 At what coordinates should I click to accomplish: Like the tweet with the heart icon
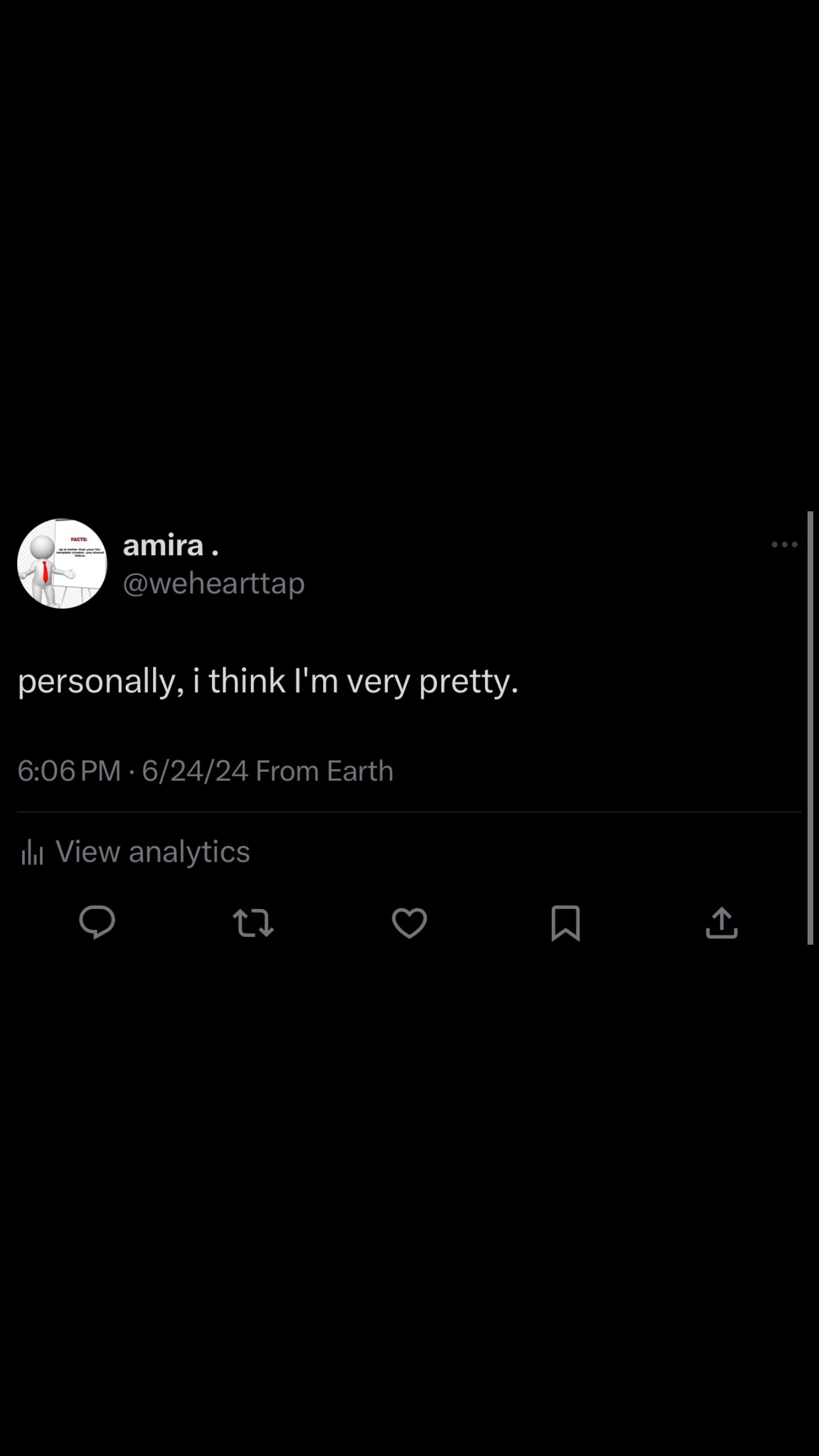[x=411, y=923]
